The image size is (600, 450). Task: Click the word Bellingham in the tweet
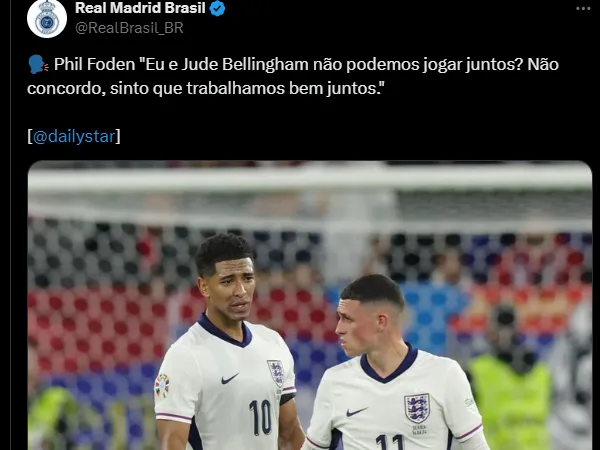[x=265, y=65]
